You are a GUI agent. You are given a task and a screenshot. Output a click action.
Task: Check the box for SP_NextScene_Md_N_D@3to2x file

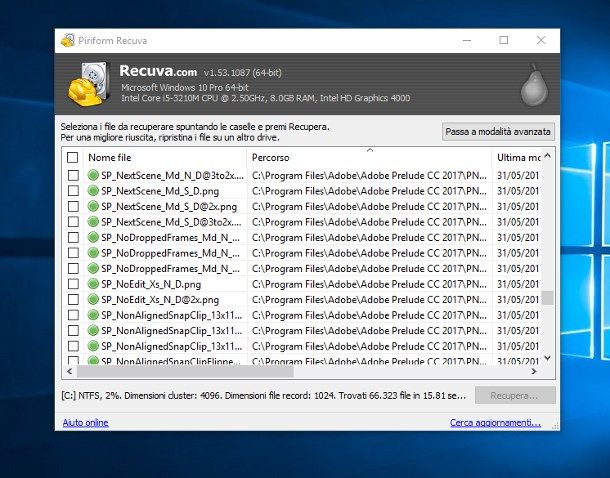click(x=73, y=175)
